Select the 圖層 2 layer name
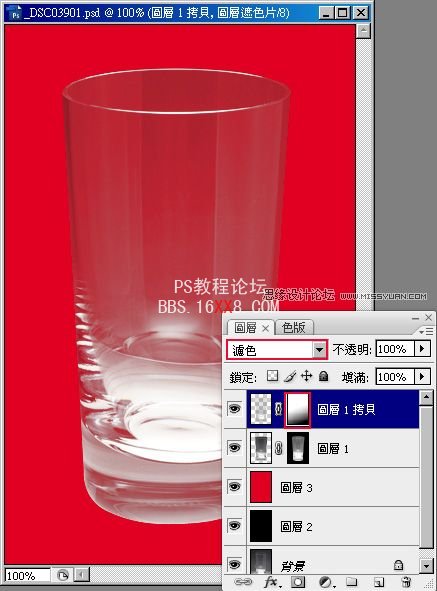The width and height of the screenshot is (437, 591). 296,527
